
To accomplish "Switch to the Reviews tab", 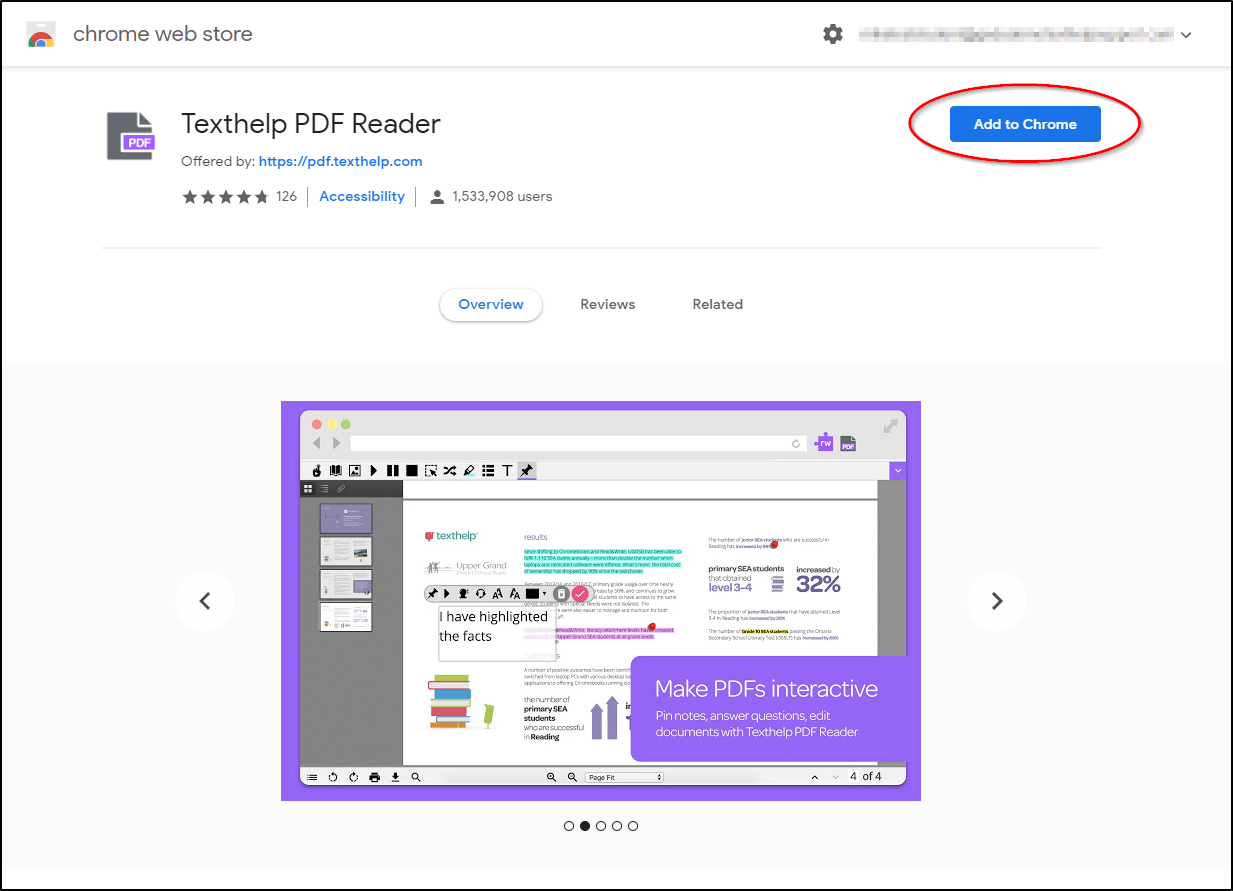I will (608, 304).
